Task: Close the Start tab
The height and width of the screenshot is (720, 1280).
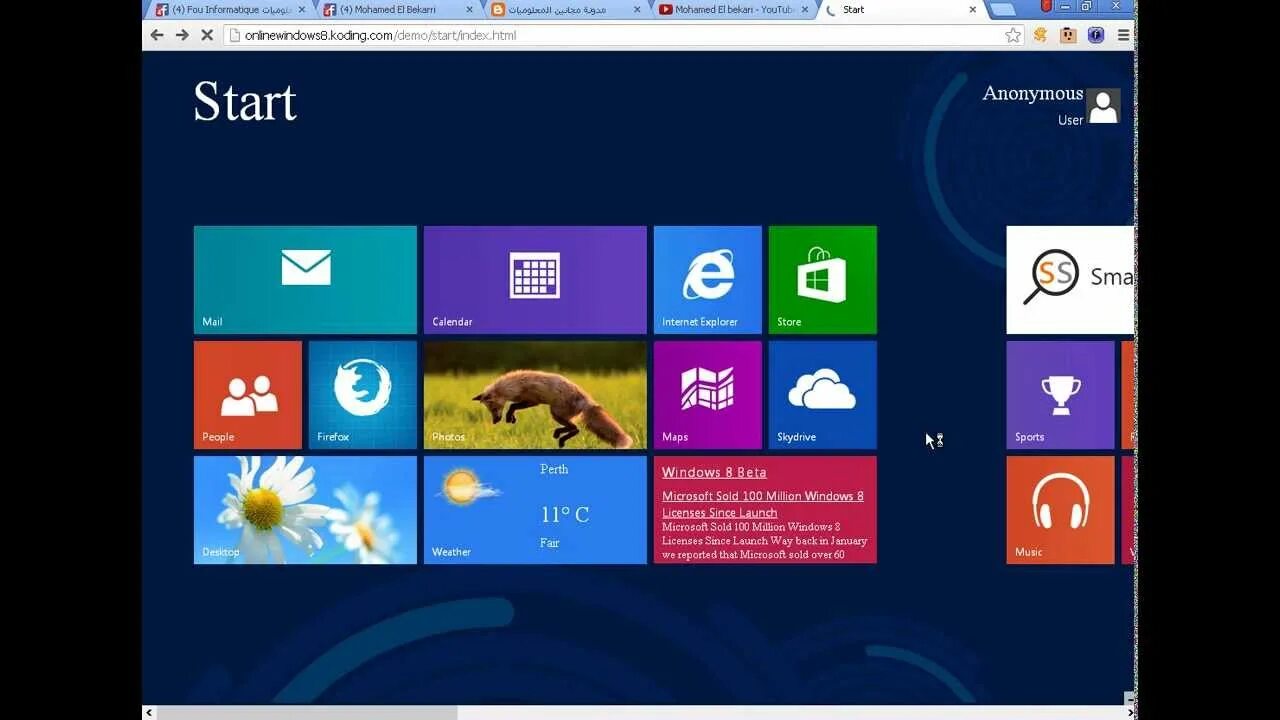Action: 972,10
